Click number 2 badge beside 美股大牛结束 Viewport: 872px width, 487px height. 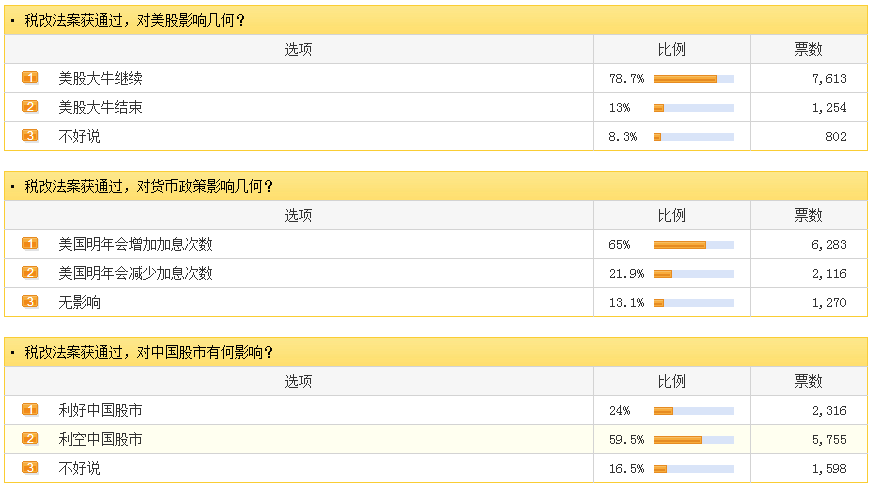pyautogui.click(x=30, y=106)
